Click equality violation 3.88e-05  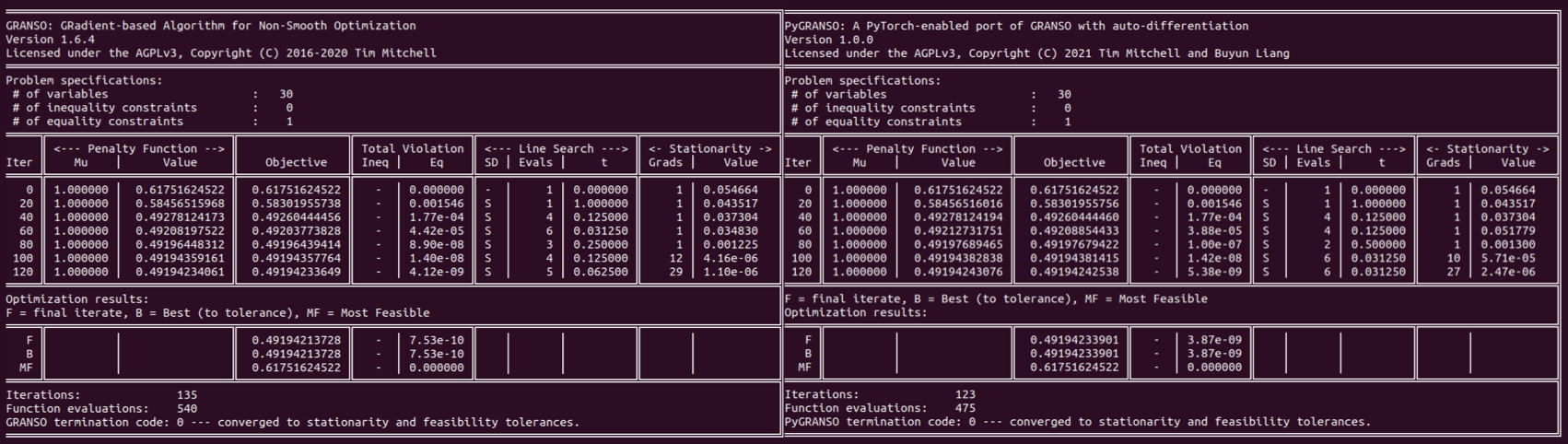point(1215,231)
